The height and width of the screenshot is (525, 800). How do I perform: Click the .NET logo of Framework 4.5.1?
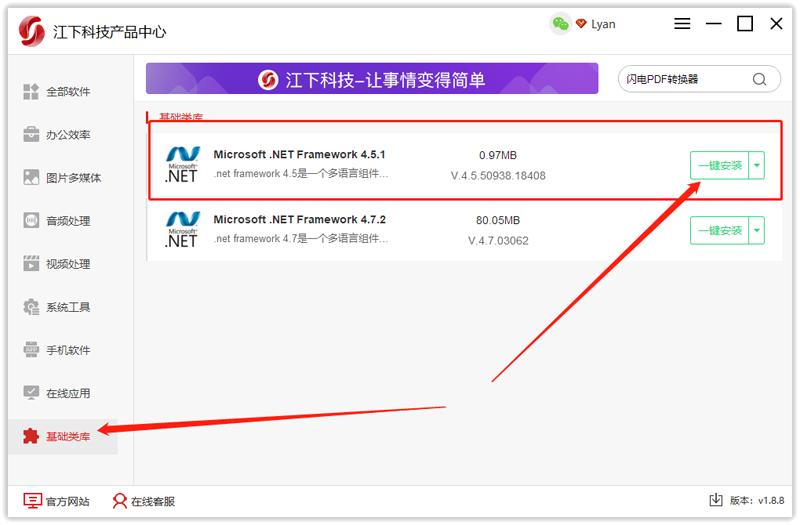point(182,164)
